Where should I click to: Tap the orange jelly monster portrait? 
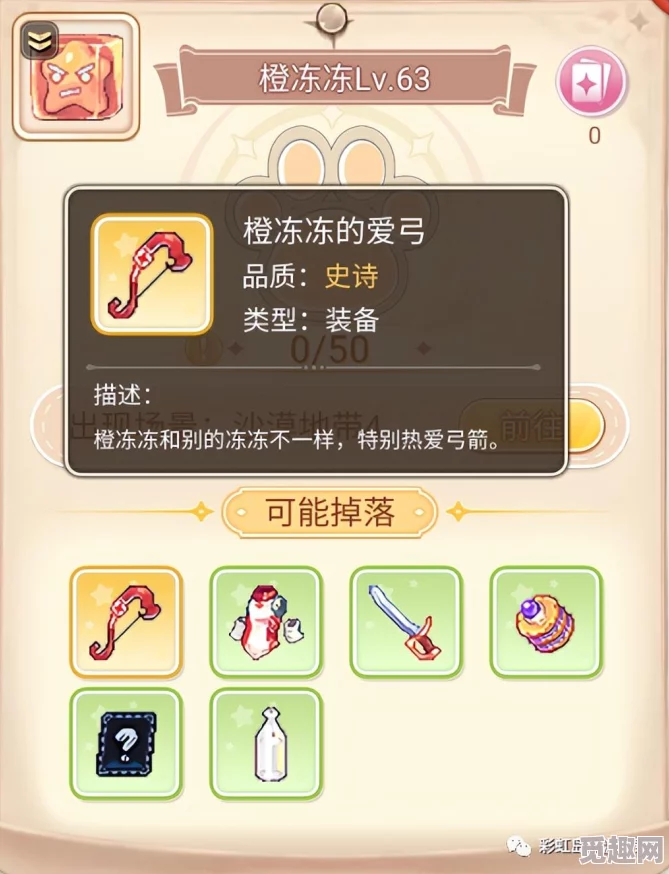76,76
